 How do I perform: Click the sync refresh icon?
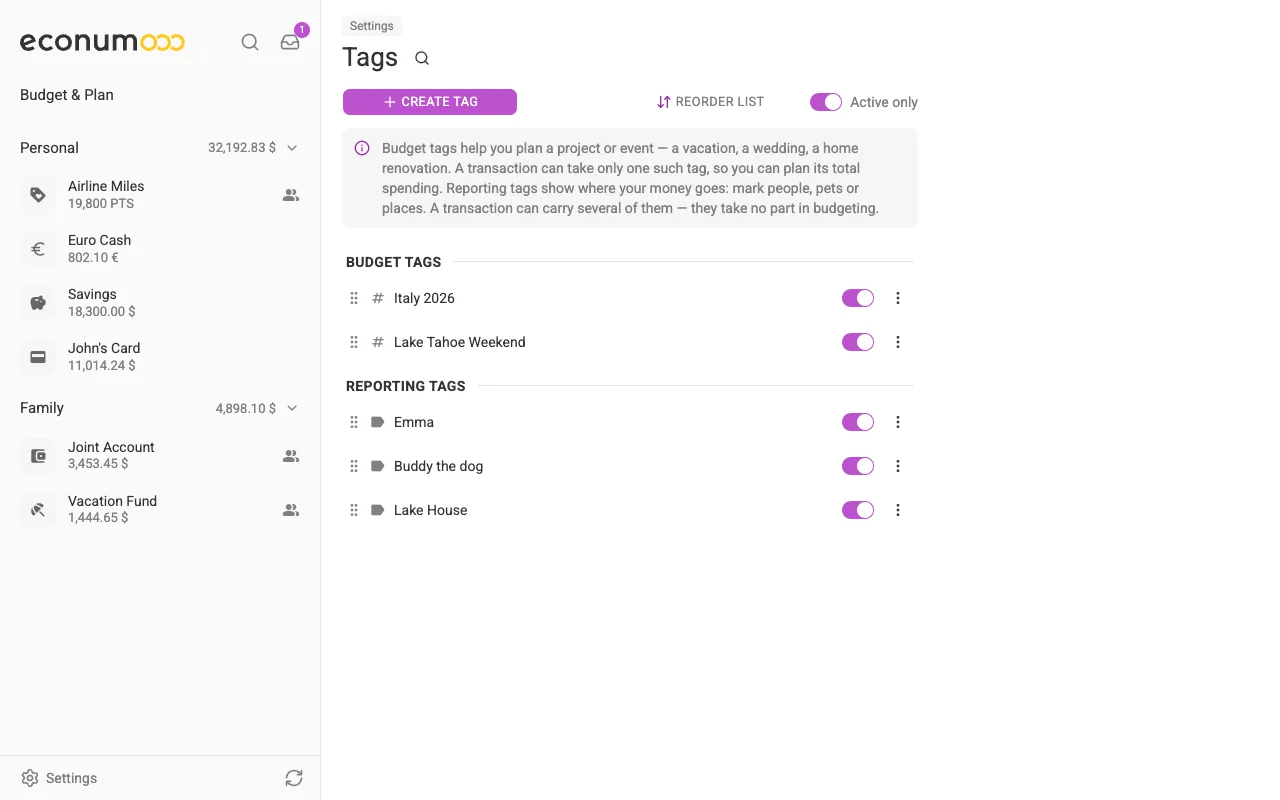(293, 778)
